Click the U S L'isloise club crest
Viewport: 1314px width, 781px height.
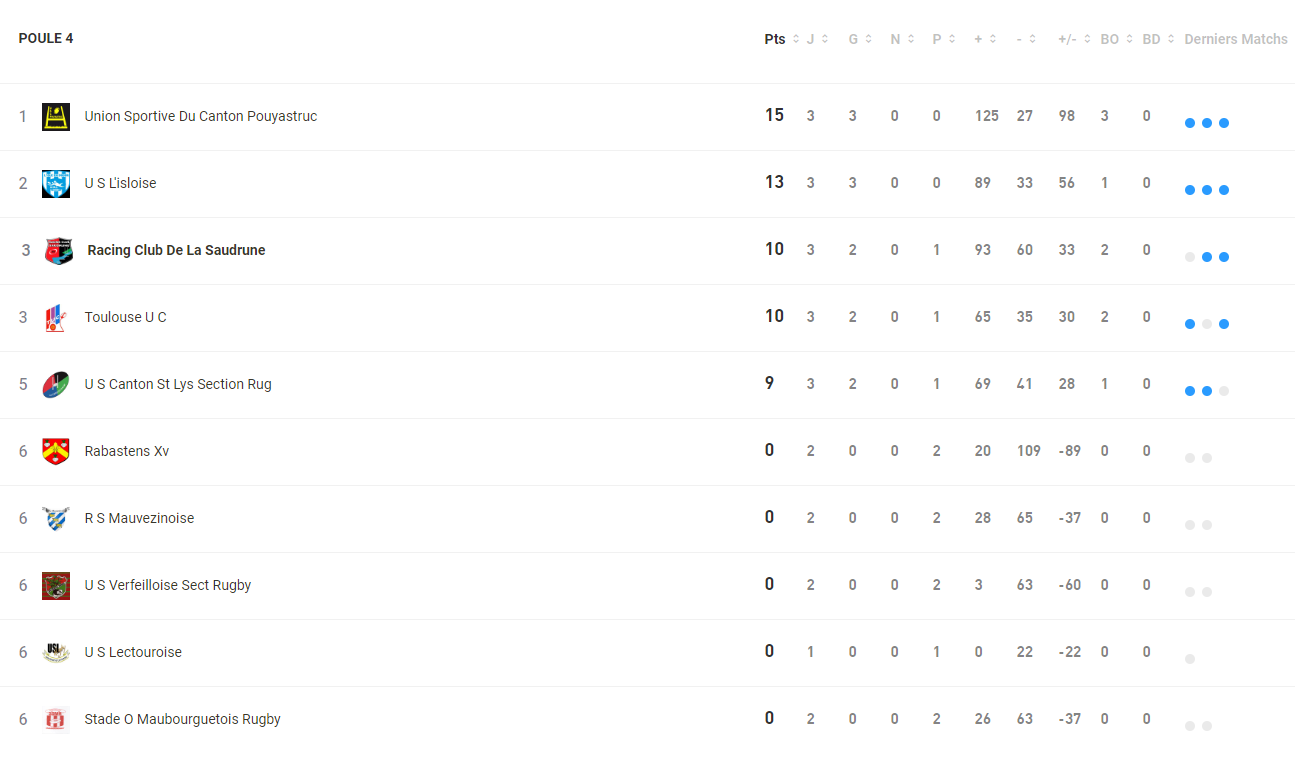pos(56,184)
